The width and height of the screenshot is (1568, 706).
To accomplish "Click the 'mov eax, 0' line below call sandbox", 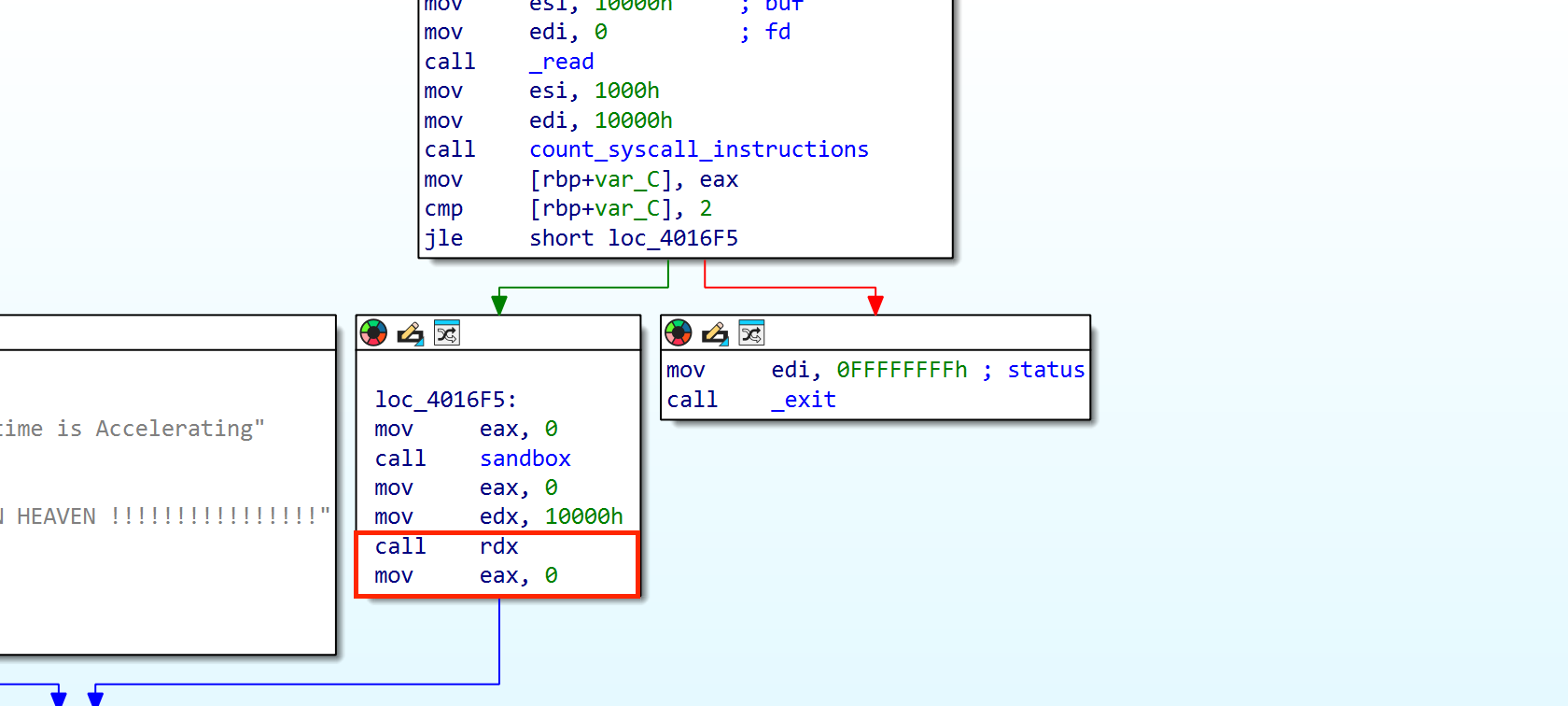I will [x=466, y=487].
